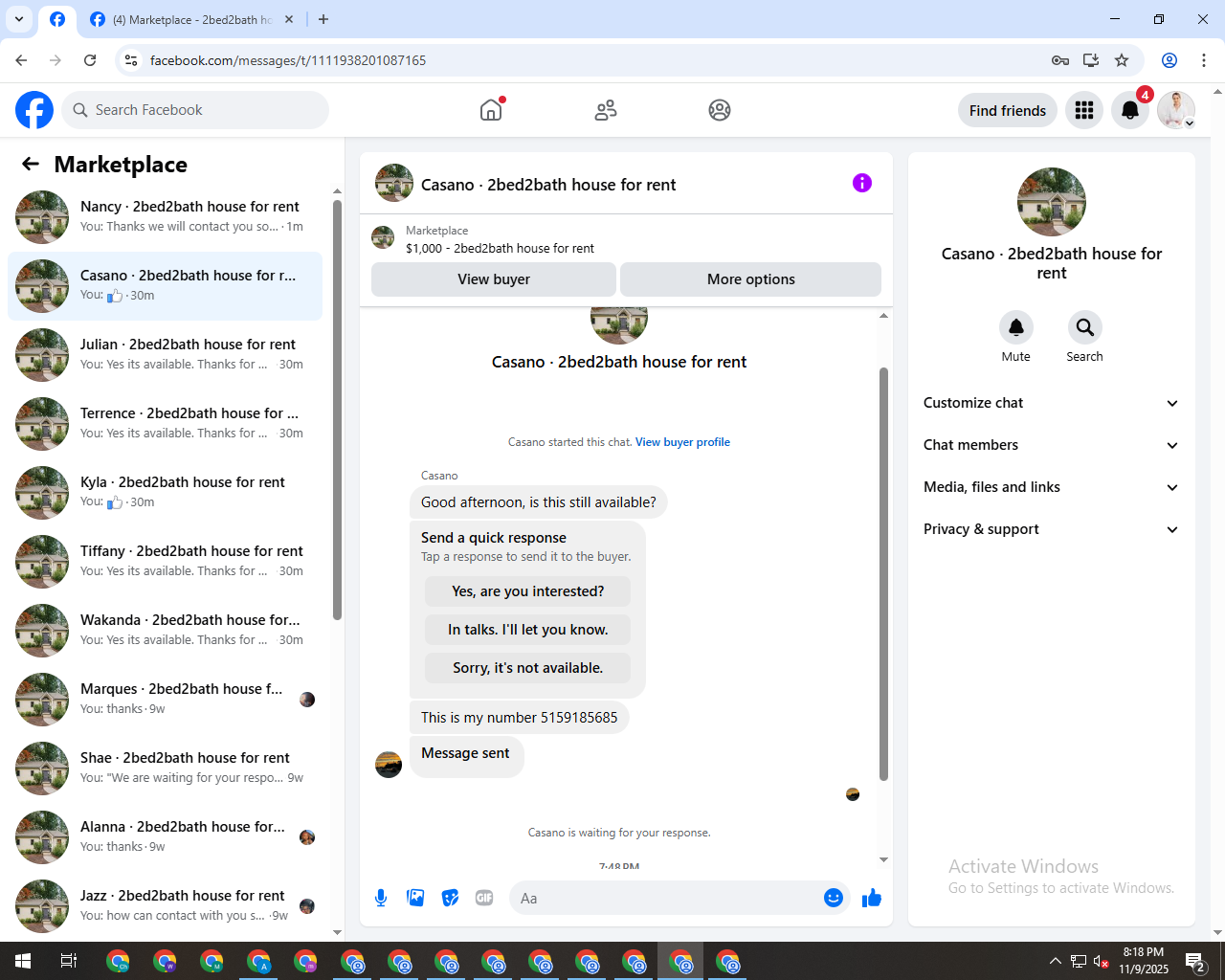Image resolution: width=1225 pixels, height=980 pixels.
Task: Open the Terrence conversation
Action: point(165,424)
